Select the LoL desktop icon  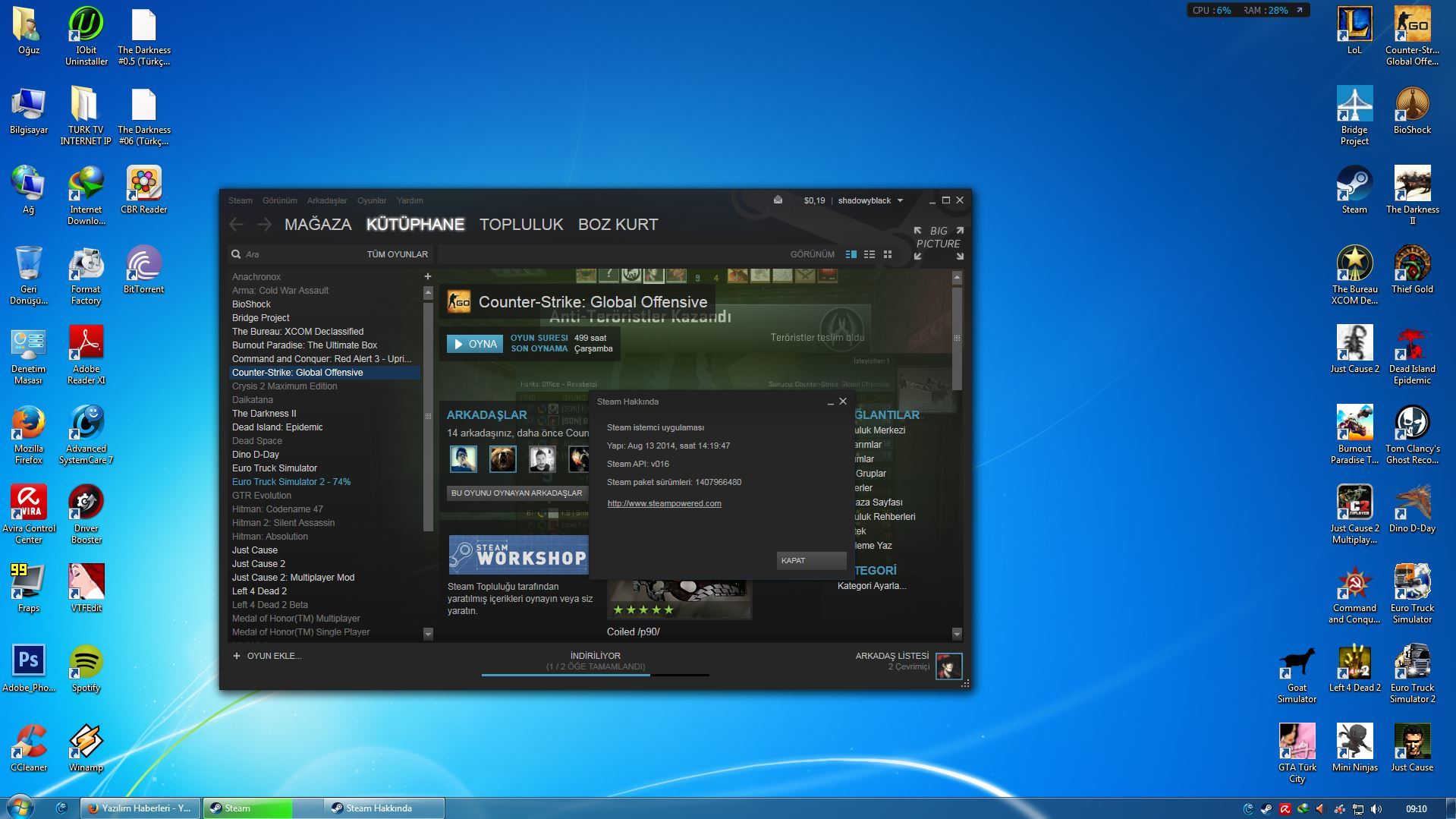1354,30
